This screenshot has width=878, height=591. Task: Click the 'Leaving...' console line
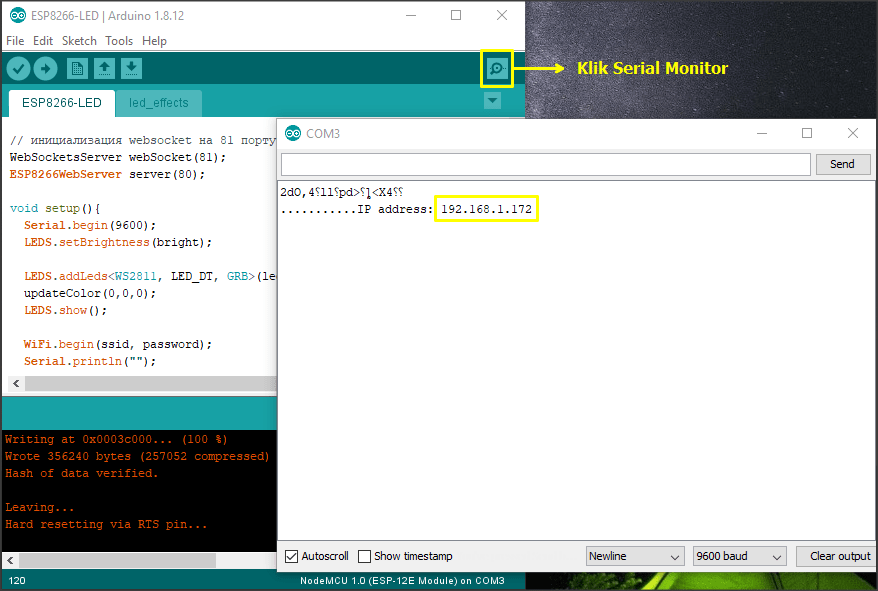click(x=39, y=507)
